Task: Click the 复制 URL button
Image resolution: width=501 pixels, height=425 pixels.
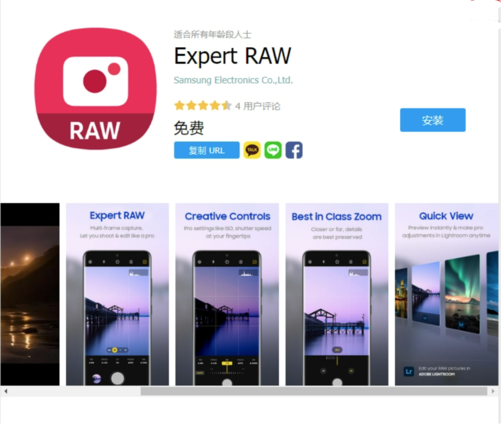Action: coord(207,150)
